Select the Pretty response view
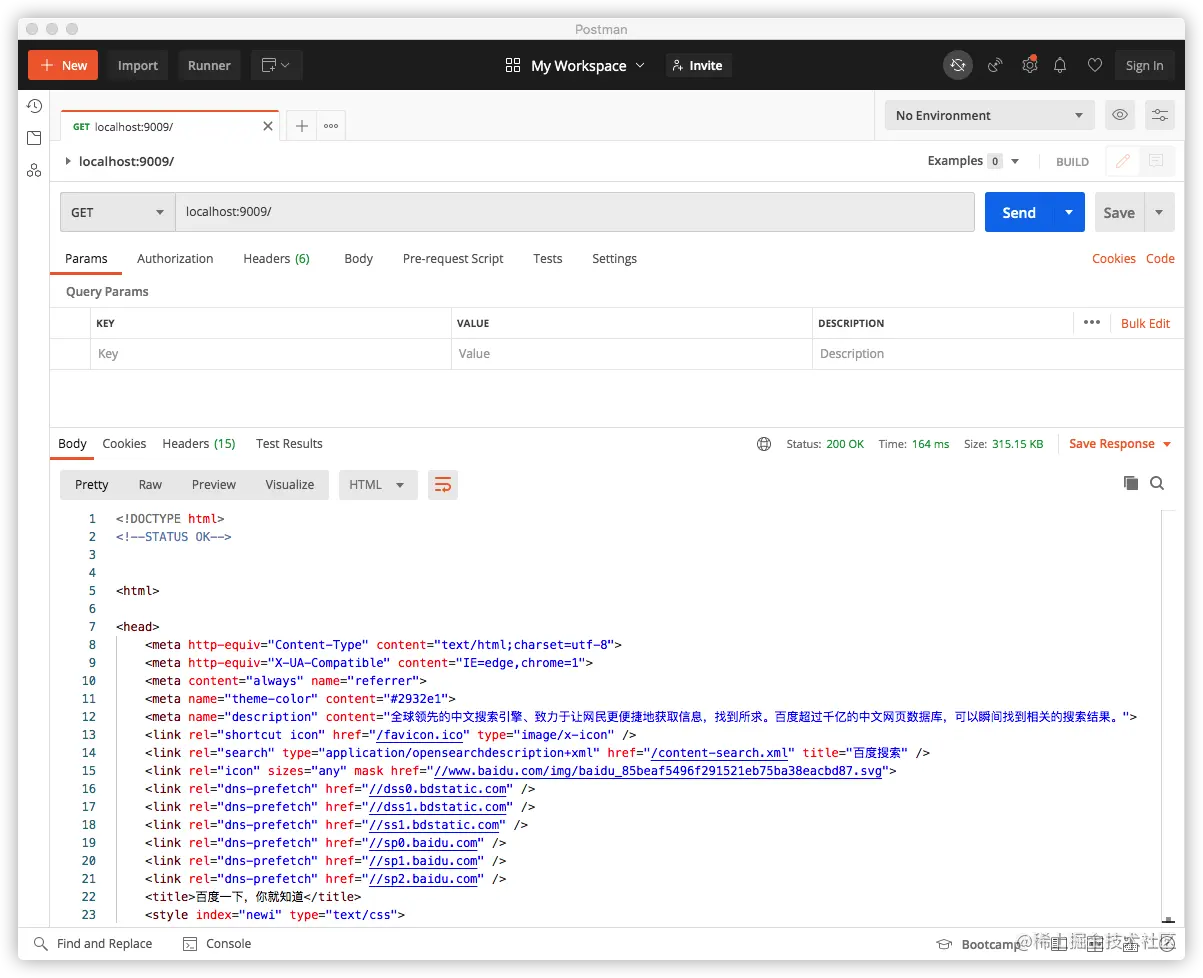The height and width of the screenshot is (978, 1203). (91, 485)
